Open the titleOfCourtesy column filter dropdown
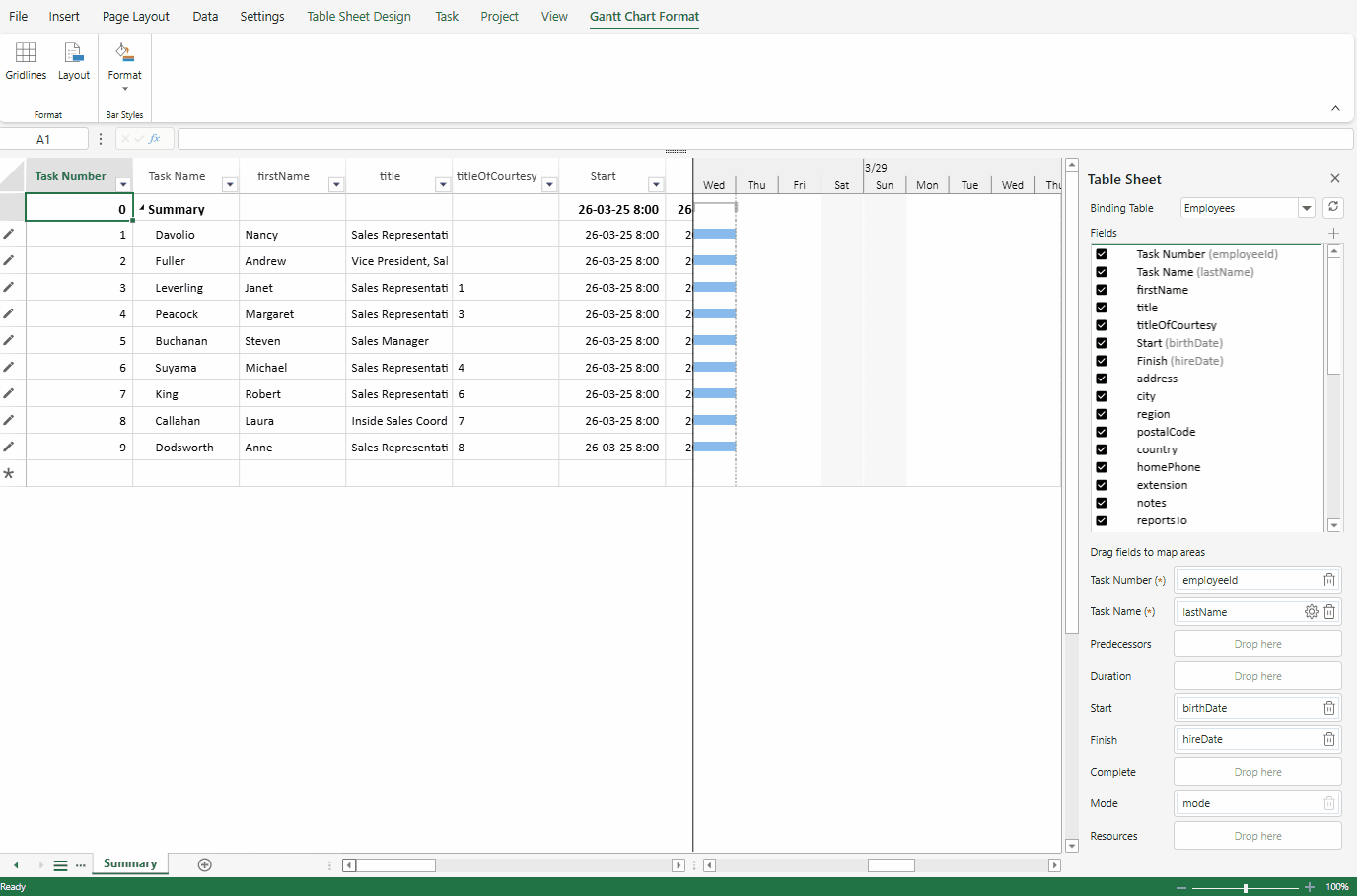1357x896 pixels. click(x=549, y=184)
